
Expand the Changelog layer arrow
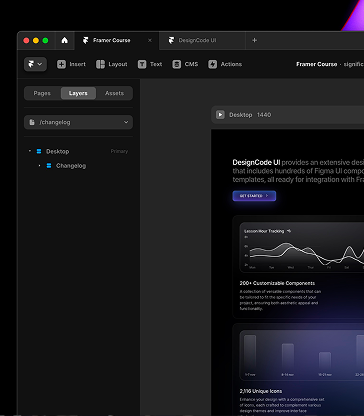coord(40,166)
